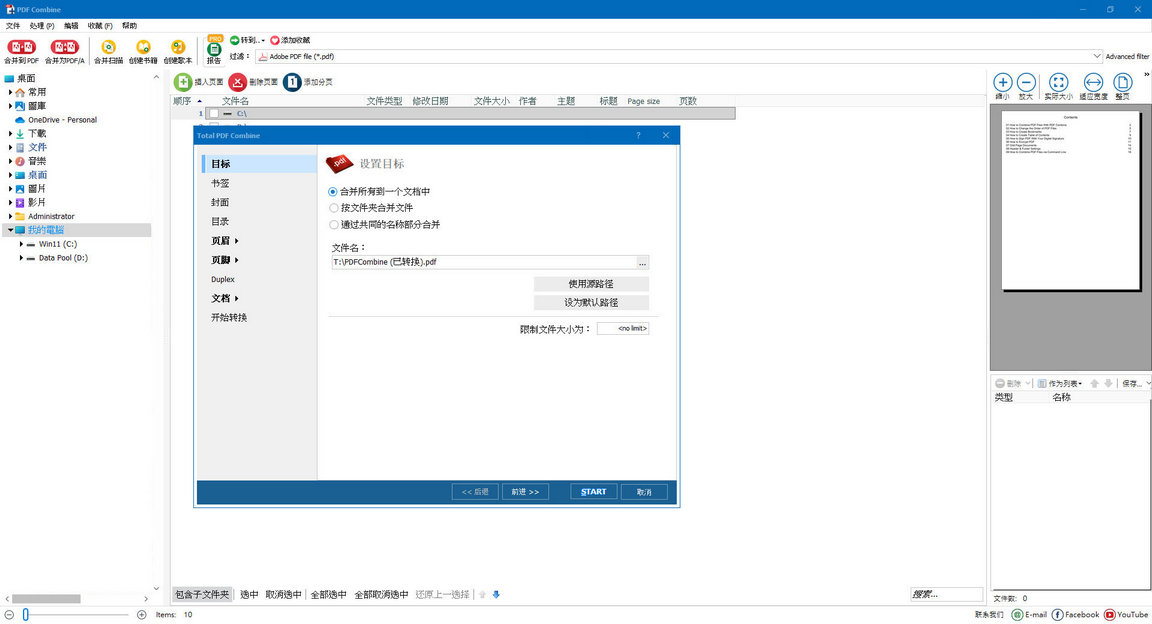Zoom in with the 放大 preview icon
The height and width of the screenshot is (624, 1152).
(1026, 83)
